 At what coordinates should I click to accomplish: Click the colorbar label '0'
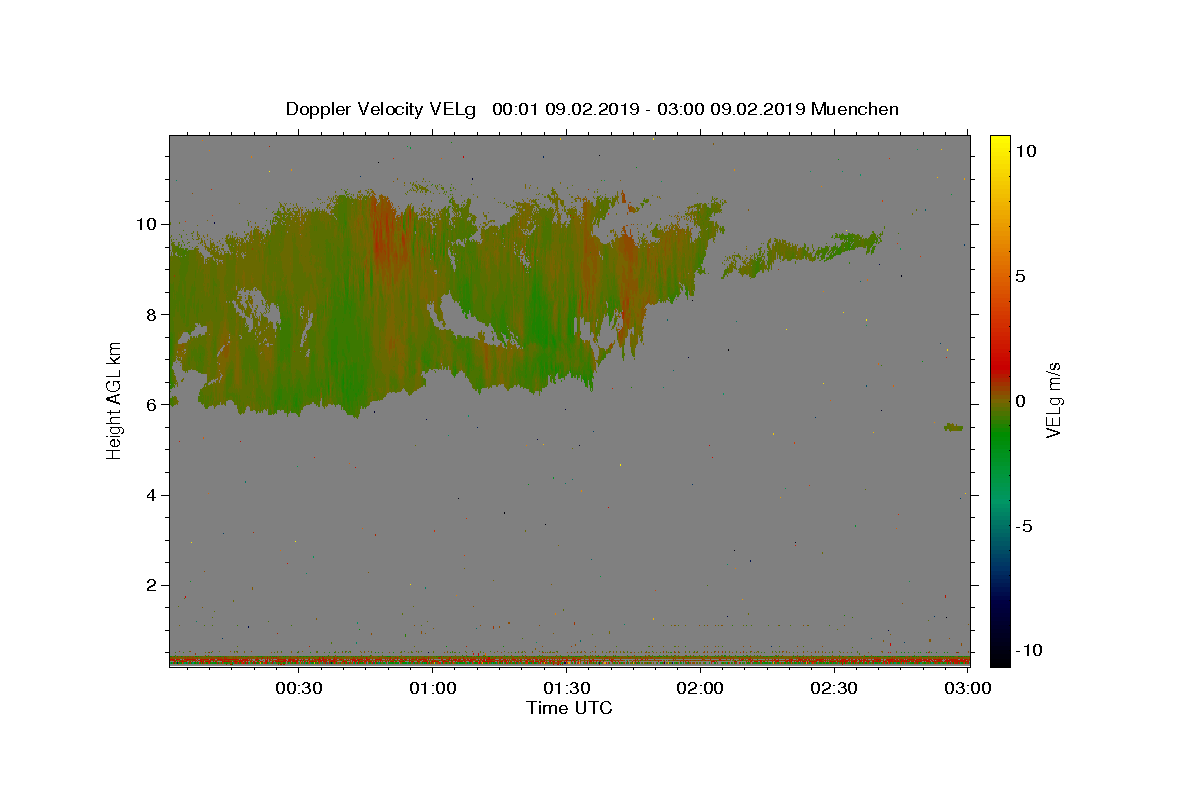(x=1021, y=401)
